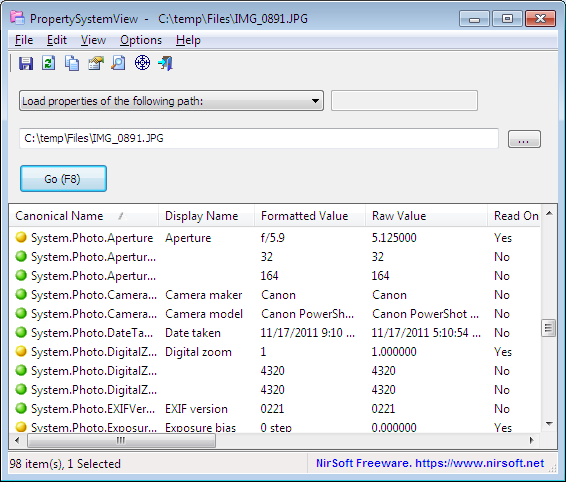
Task: Click the Exit door toolbar icon
Action: pyautogui.click(x=166, y=63)
